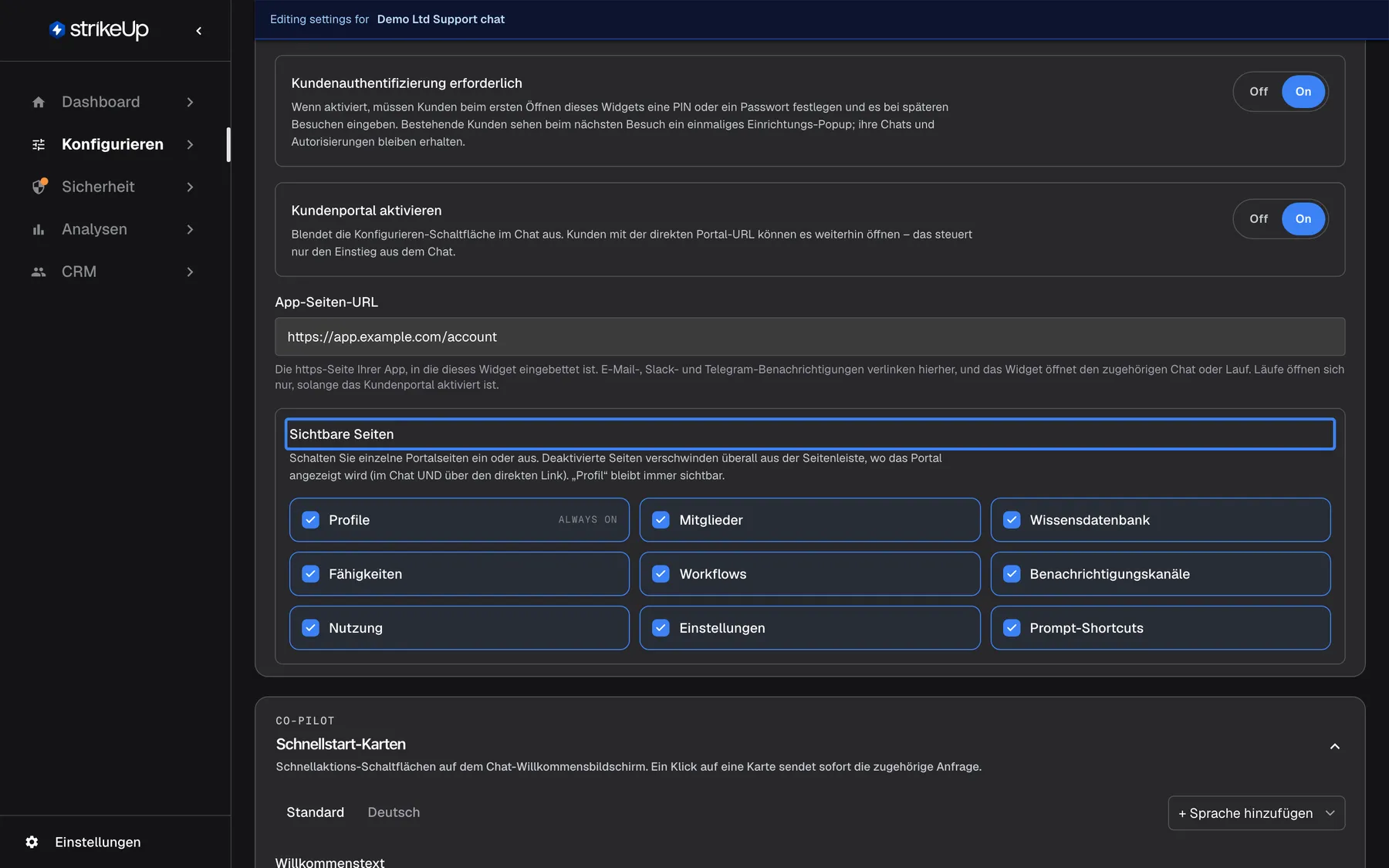Click the CO-PILOT section label

coord(305,721)
